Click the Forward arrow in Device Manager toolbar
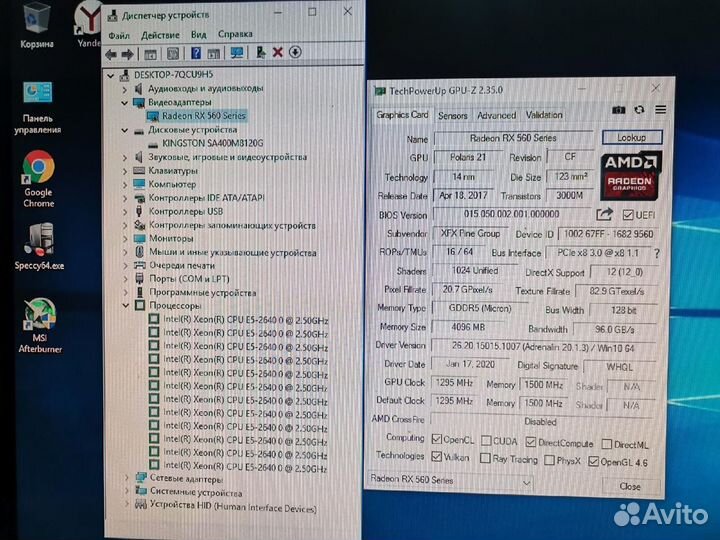Image resolution: width=720 pixels, height=540 pixels. tap(127, 54)
